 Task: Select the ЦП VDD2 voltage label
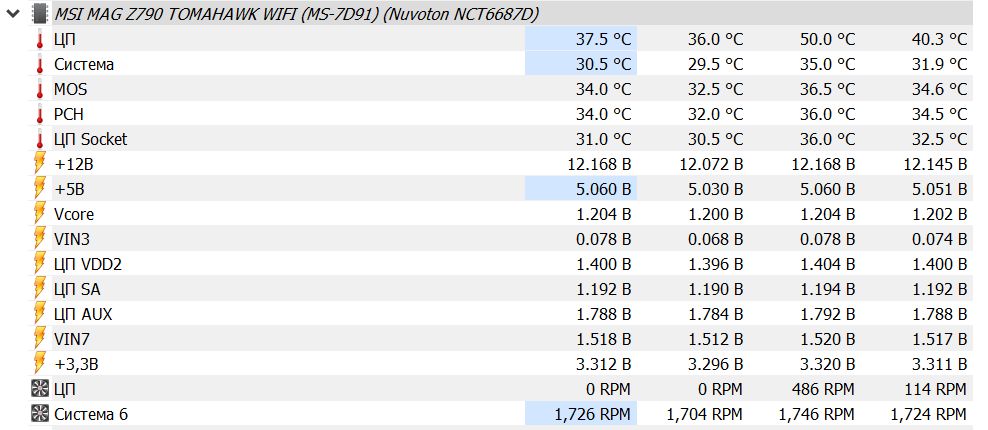pyautogui.click(x=88, y=264)
